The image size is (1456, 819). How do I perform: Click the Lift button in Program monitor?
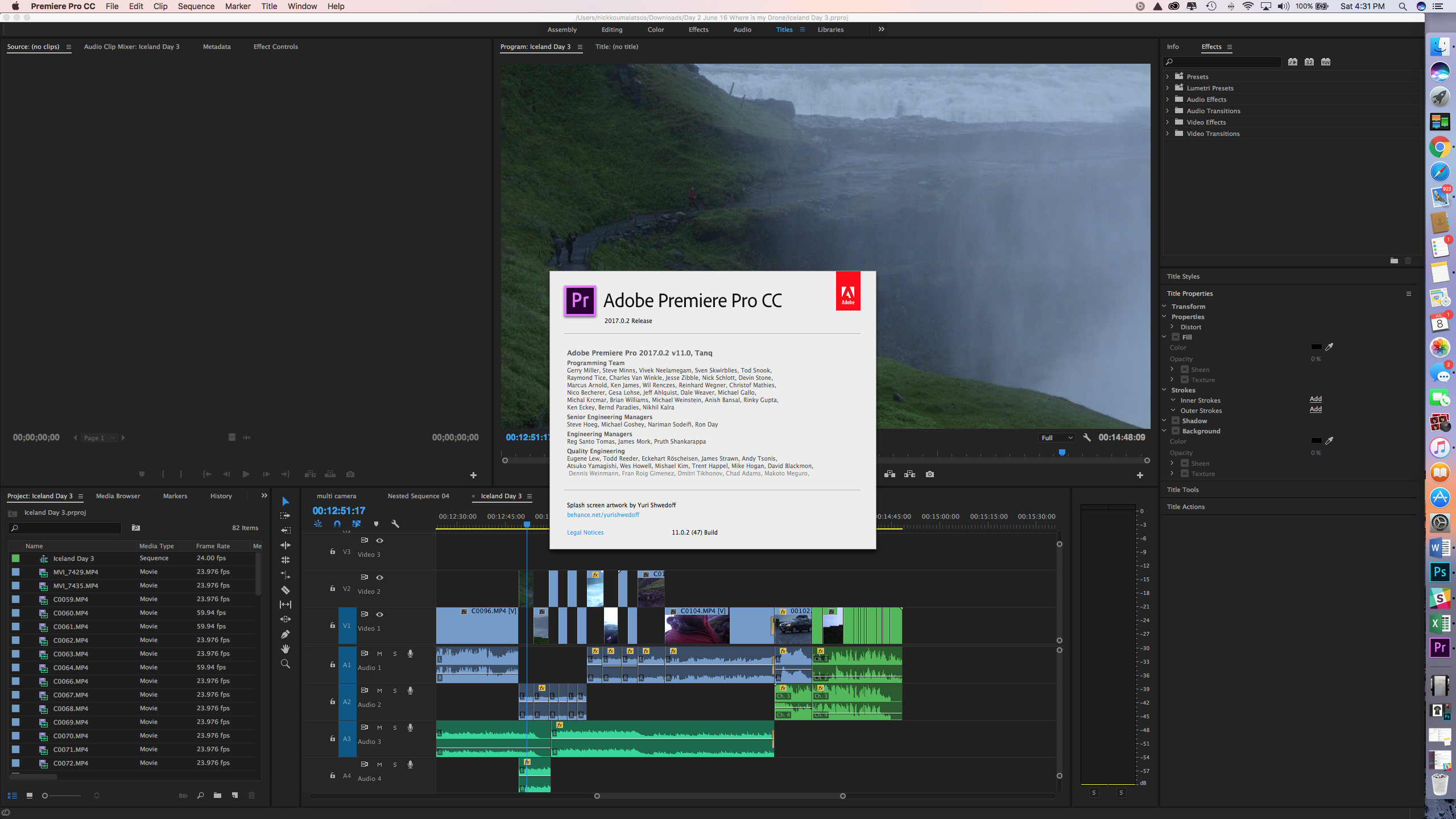pos(890,474)
